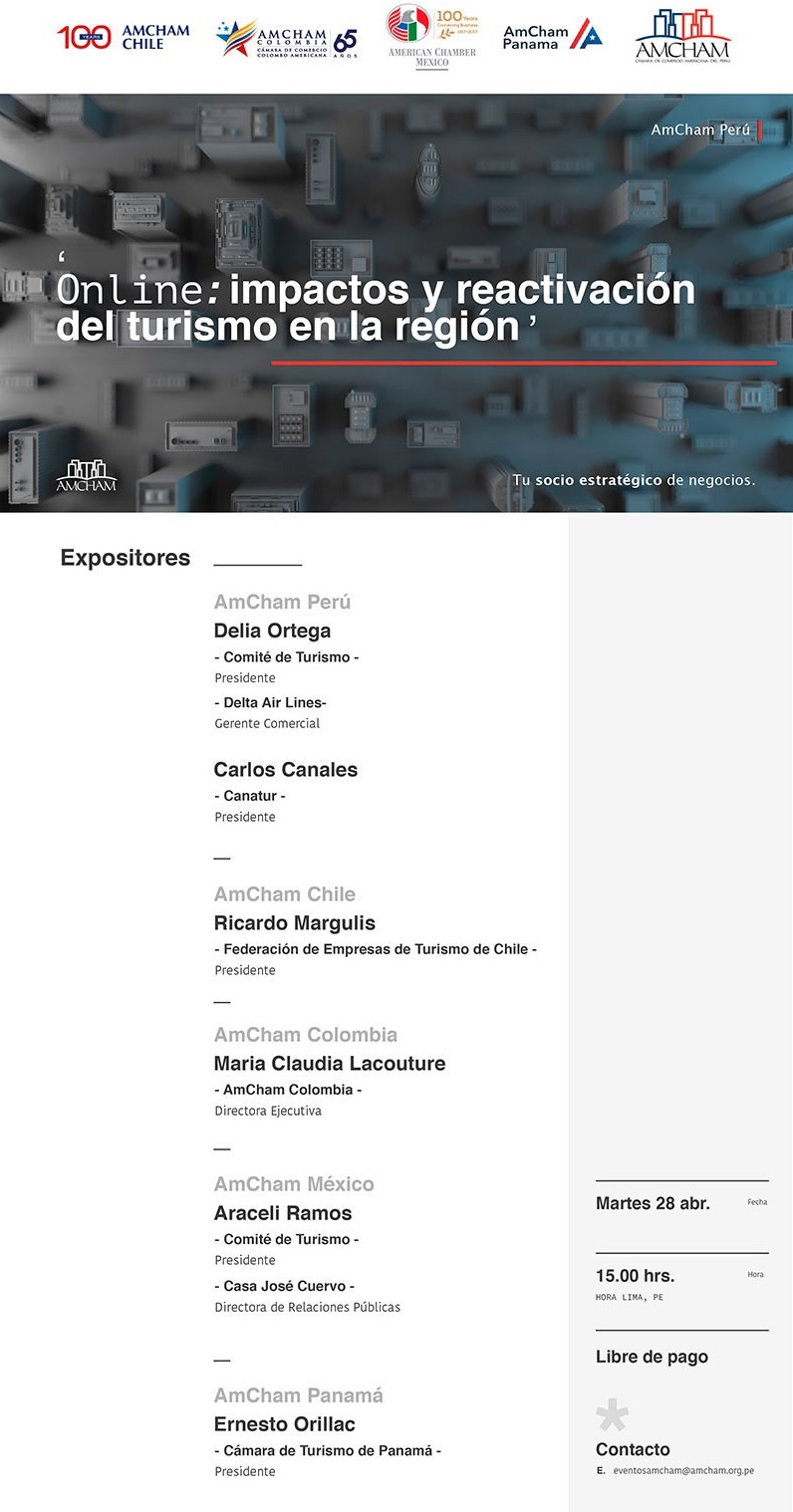793x1512 pixels.
Task: Click the American Chamber Mexico logo
Action: pyautogui.click(x=431, y=37)
